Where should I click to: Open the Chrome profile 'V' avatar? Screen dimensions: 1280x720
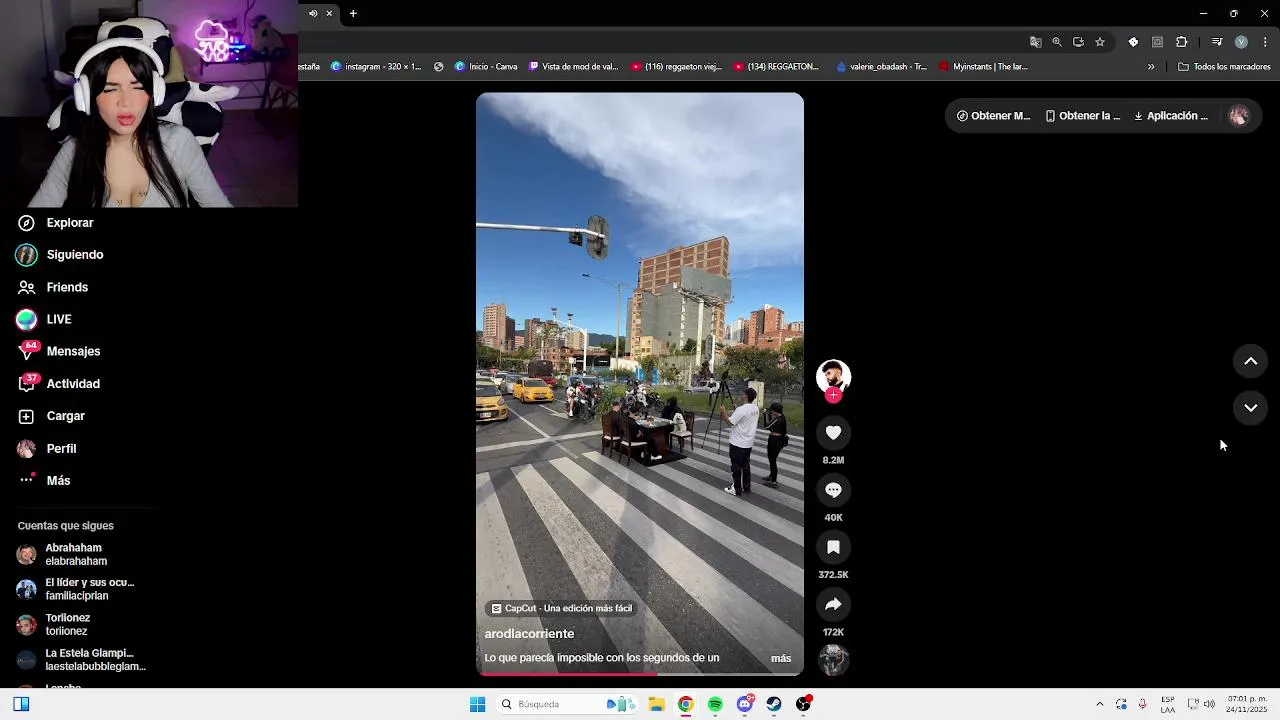pyautogui.click(x=1241, y=42)
